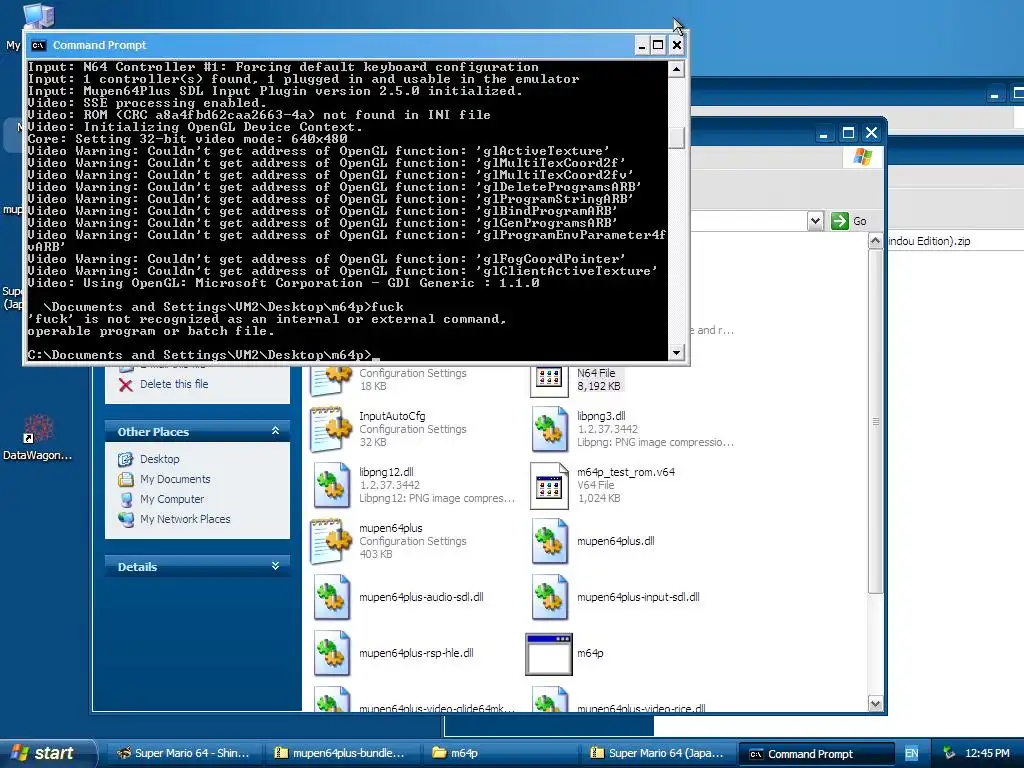Click the mupen64plus-input-sdl.dll file name
Screen dimensions: 1024x768
(x=638, y=597)
